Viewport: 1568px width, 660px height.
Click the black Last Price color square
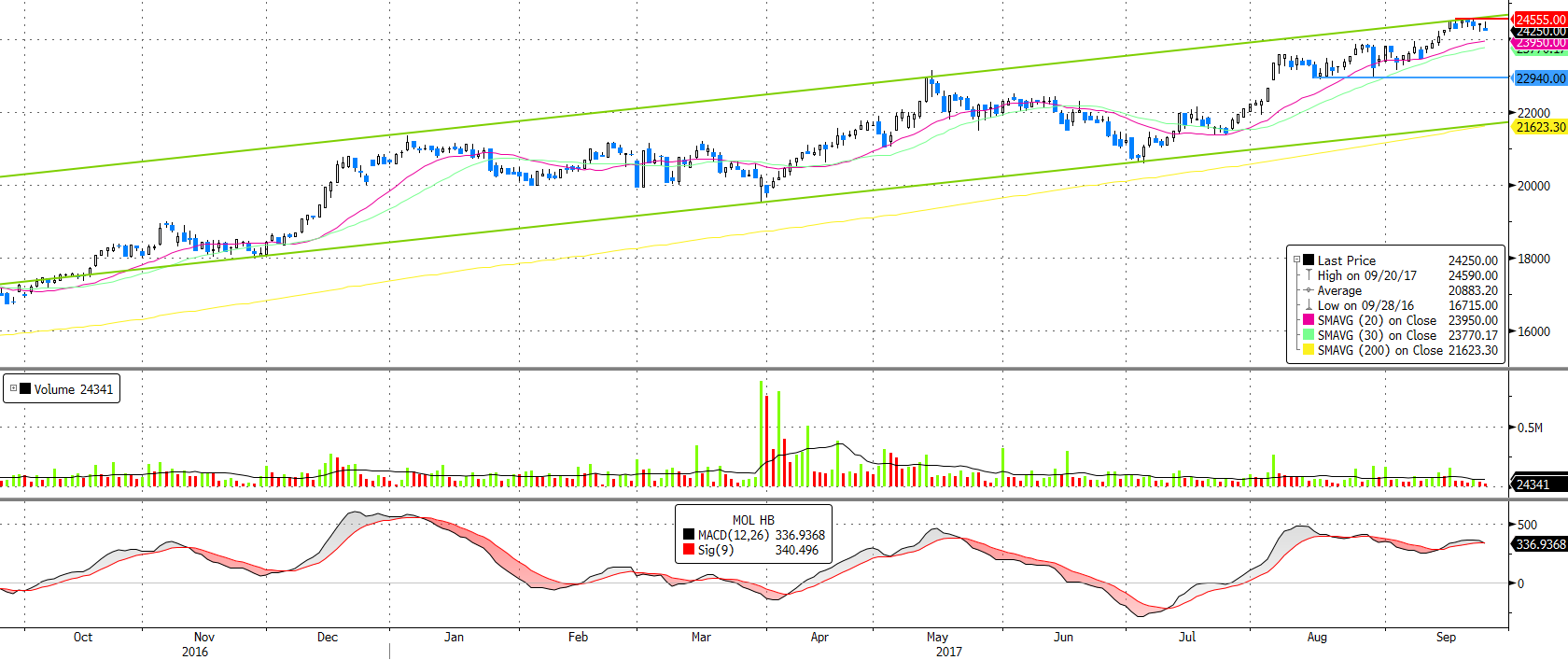tap(1309, 260)
